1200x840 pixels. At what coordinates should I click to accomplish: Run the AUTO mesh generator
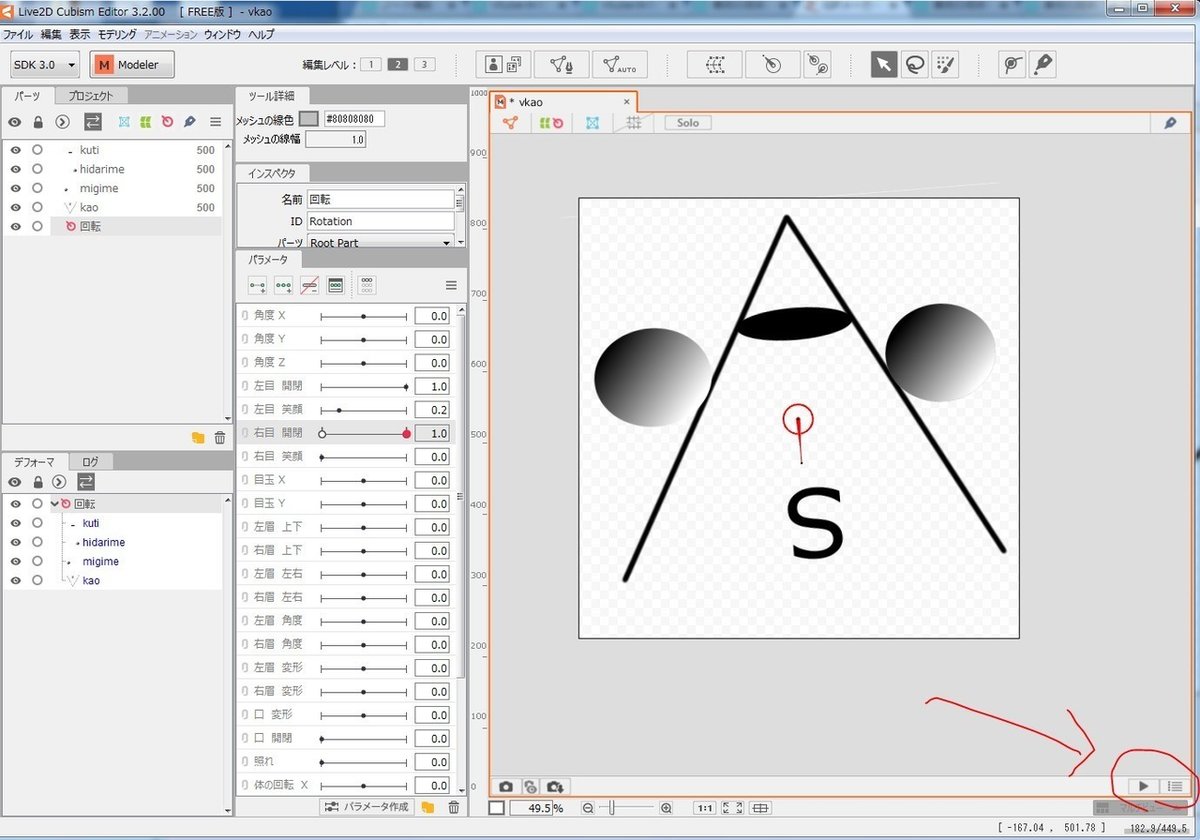[619, 65]
